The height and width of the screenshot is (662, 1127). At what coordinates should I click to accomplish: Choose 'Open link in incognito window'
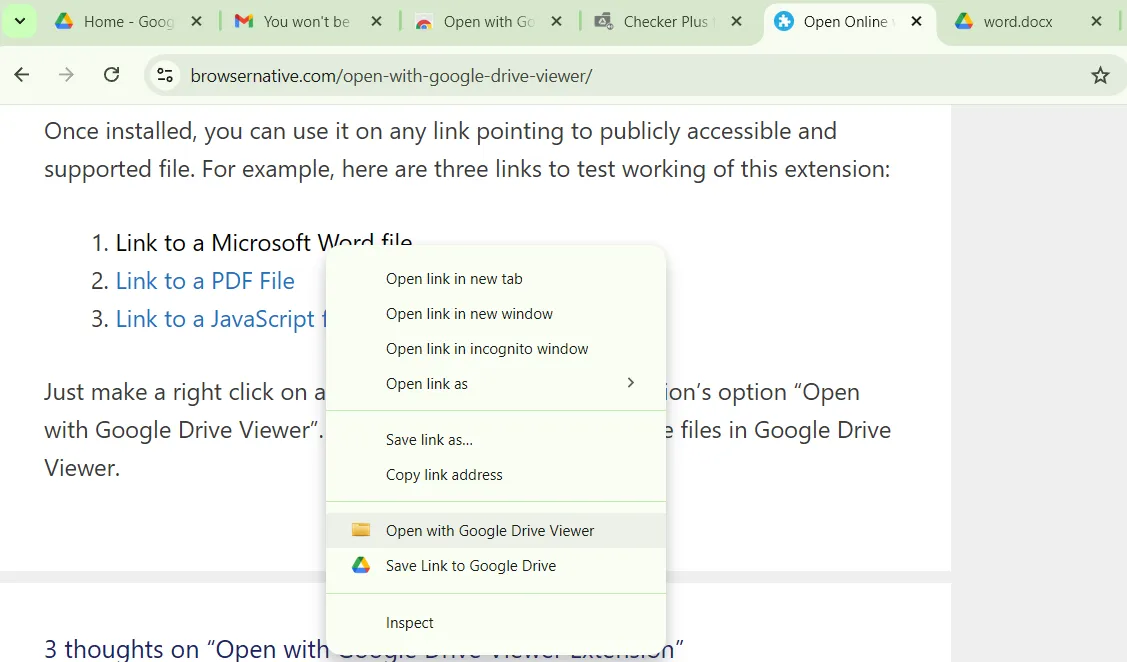487,348
